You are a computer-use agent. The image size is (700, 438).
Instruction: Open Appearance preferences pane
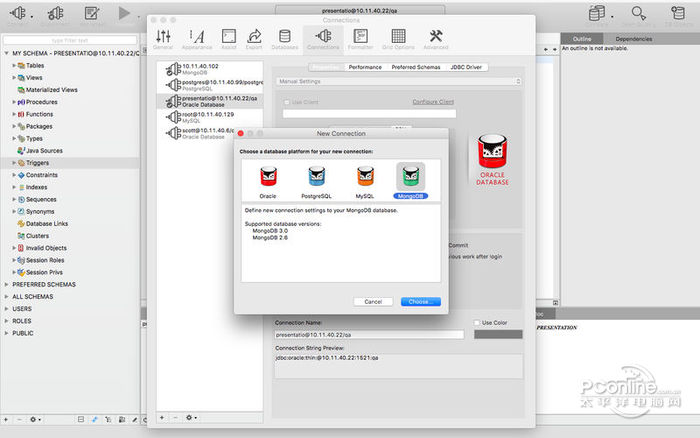[197, 39]
